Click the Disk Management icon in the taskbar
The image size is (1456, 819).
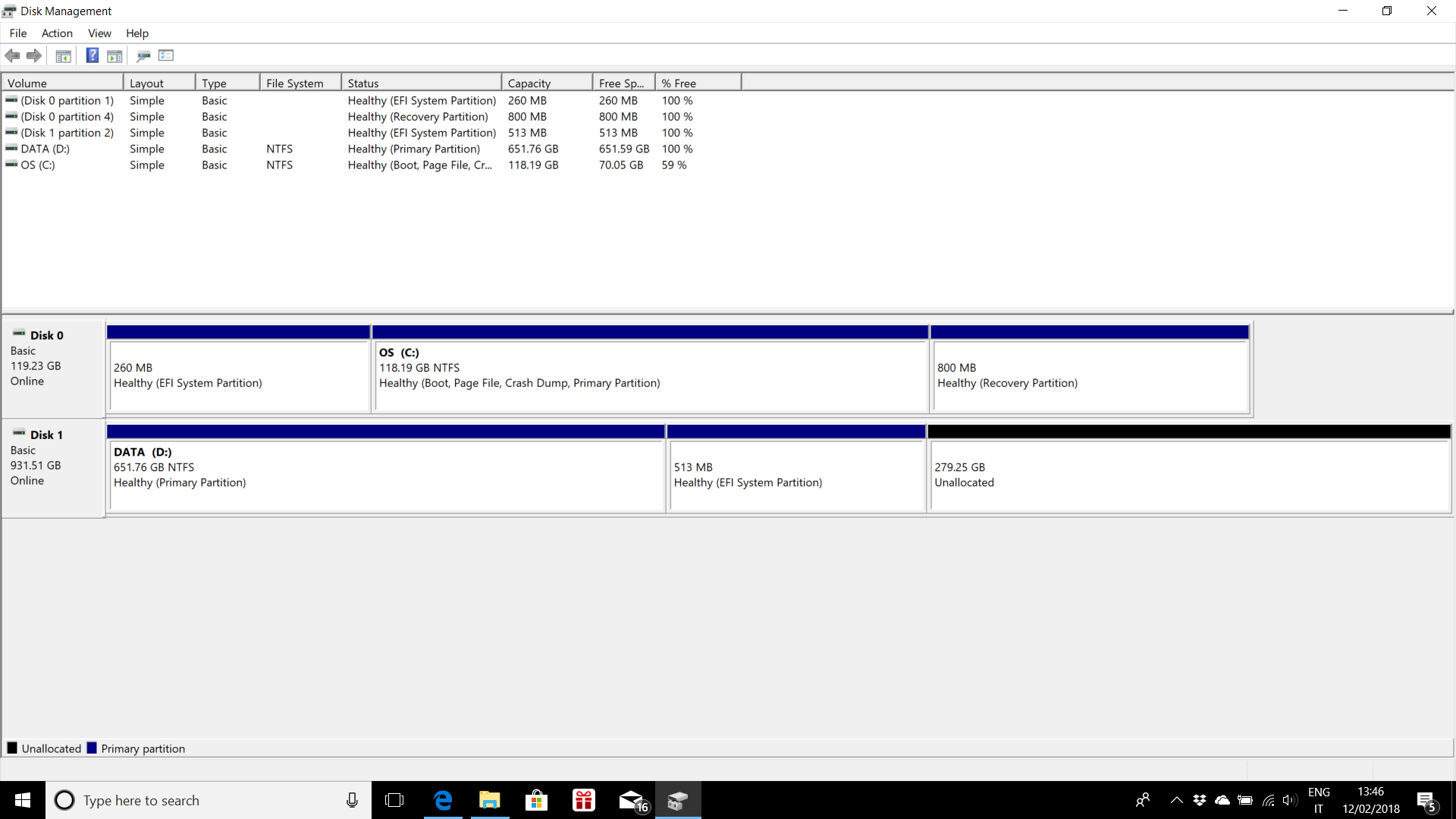point(677,800)
